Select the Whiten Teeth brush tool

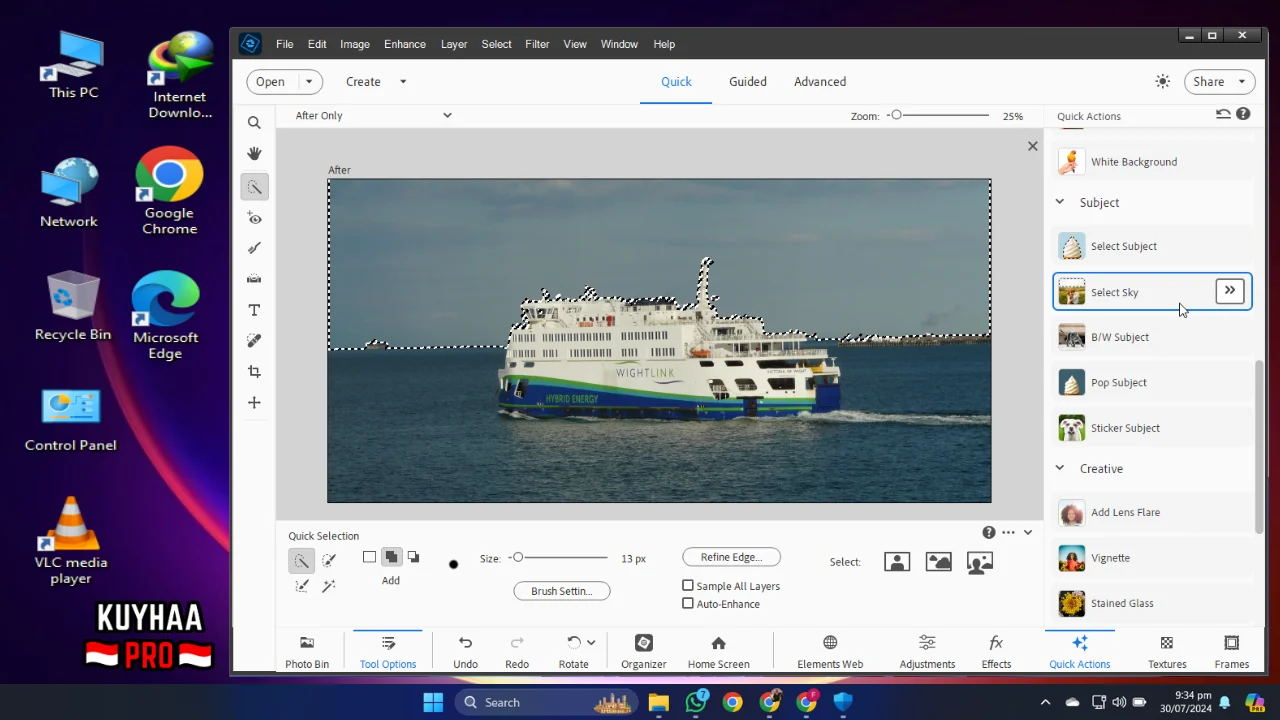coord(254,248)
